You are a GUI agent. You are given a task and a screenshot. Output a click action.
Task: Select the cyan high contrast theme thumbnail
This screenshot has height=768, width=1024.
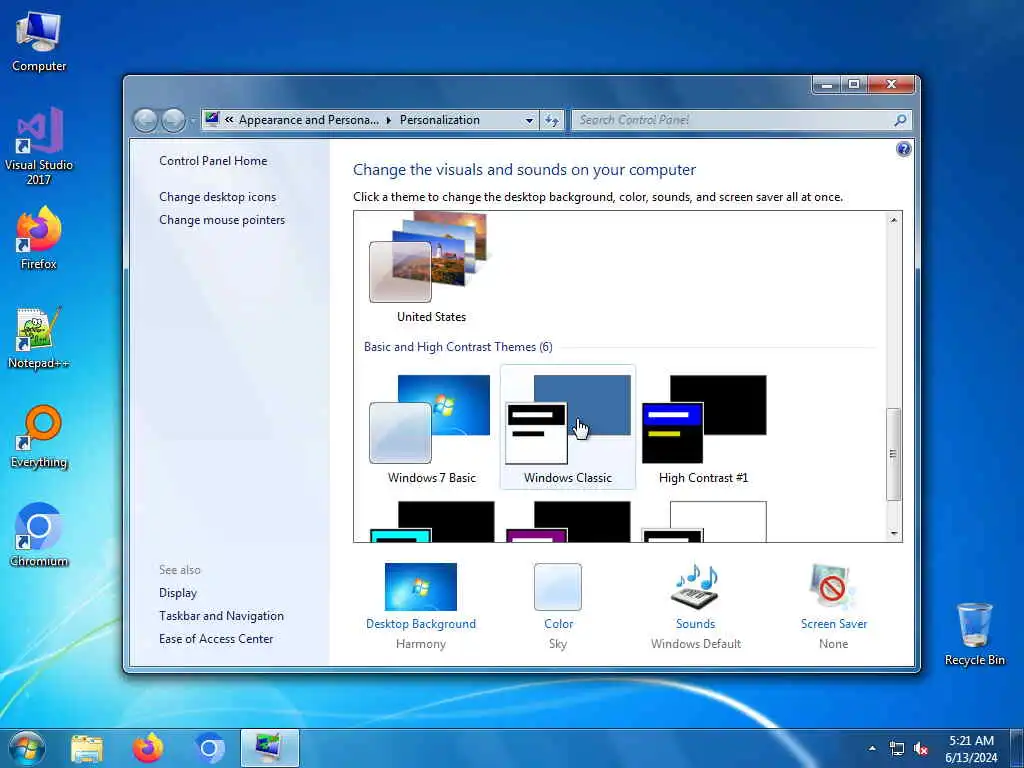click(x=431, y=522)
